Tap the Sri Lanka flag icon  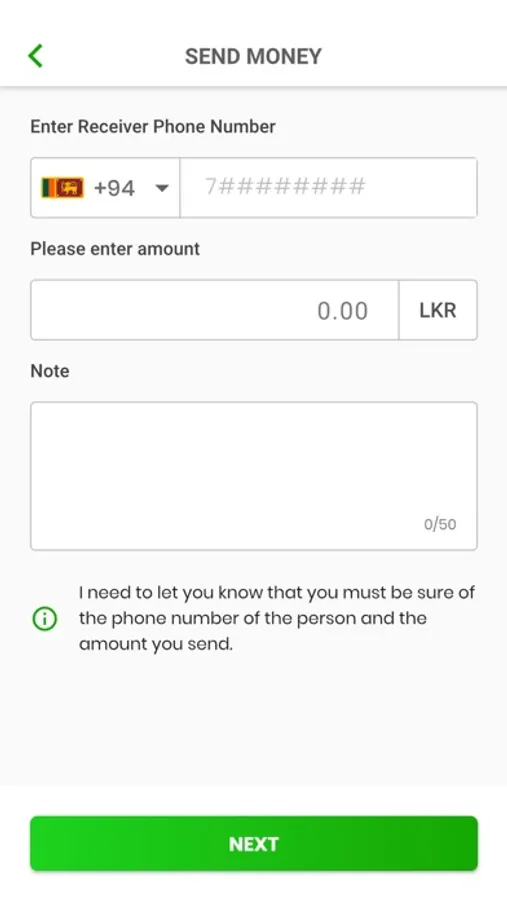pos(63,188)
